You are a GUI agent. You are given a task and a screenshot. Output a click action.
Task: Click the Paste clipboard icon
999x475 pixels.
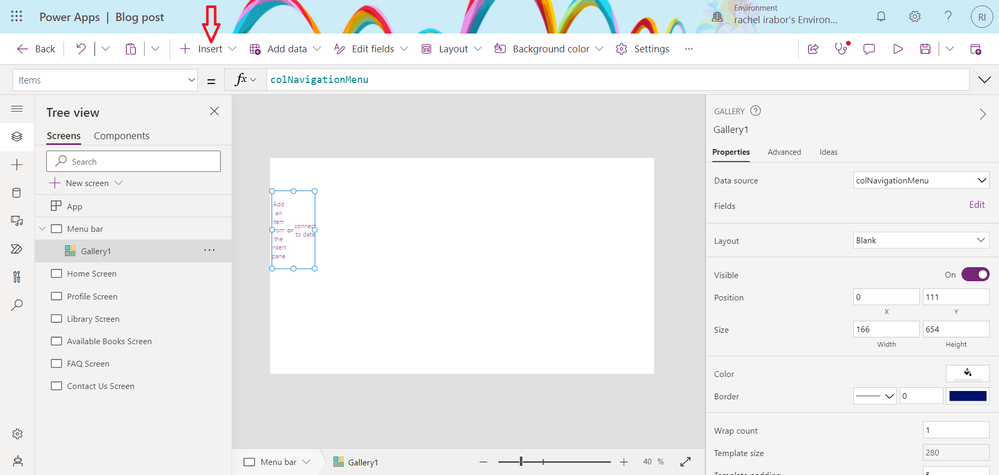[x=131, y=49]
